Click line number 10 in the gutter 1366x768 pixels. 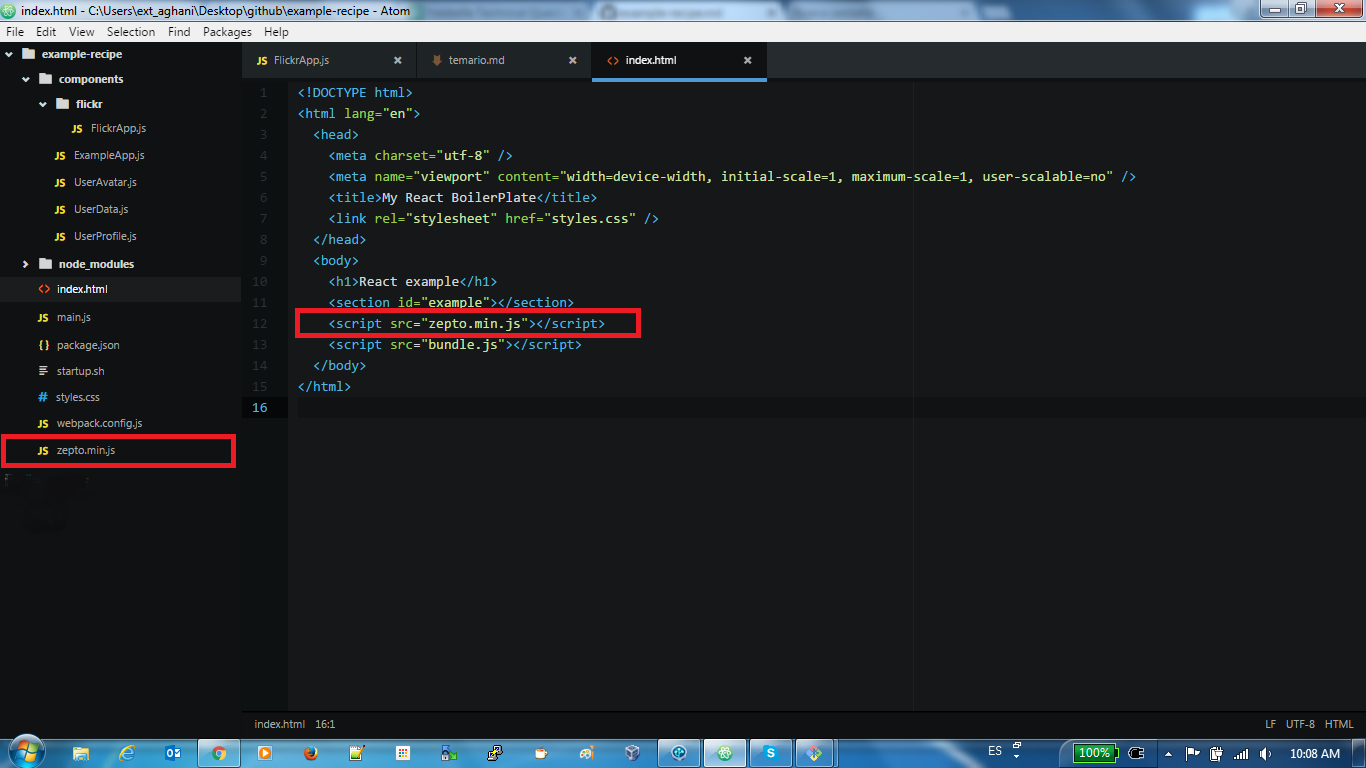pyautogui.click(x=260, y=281)
